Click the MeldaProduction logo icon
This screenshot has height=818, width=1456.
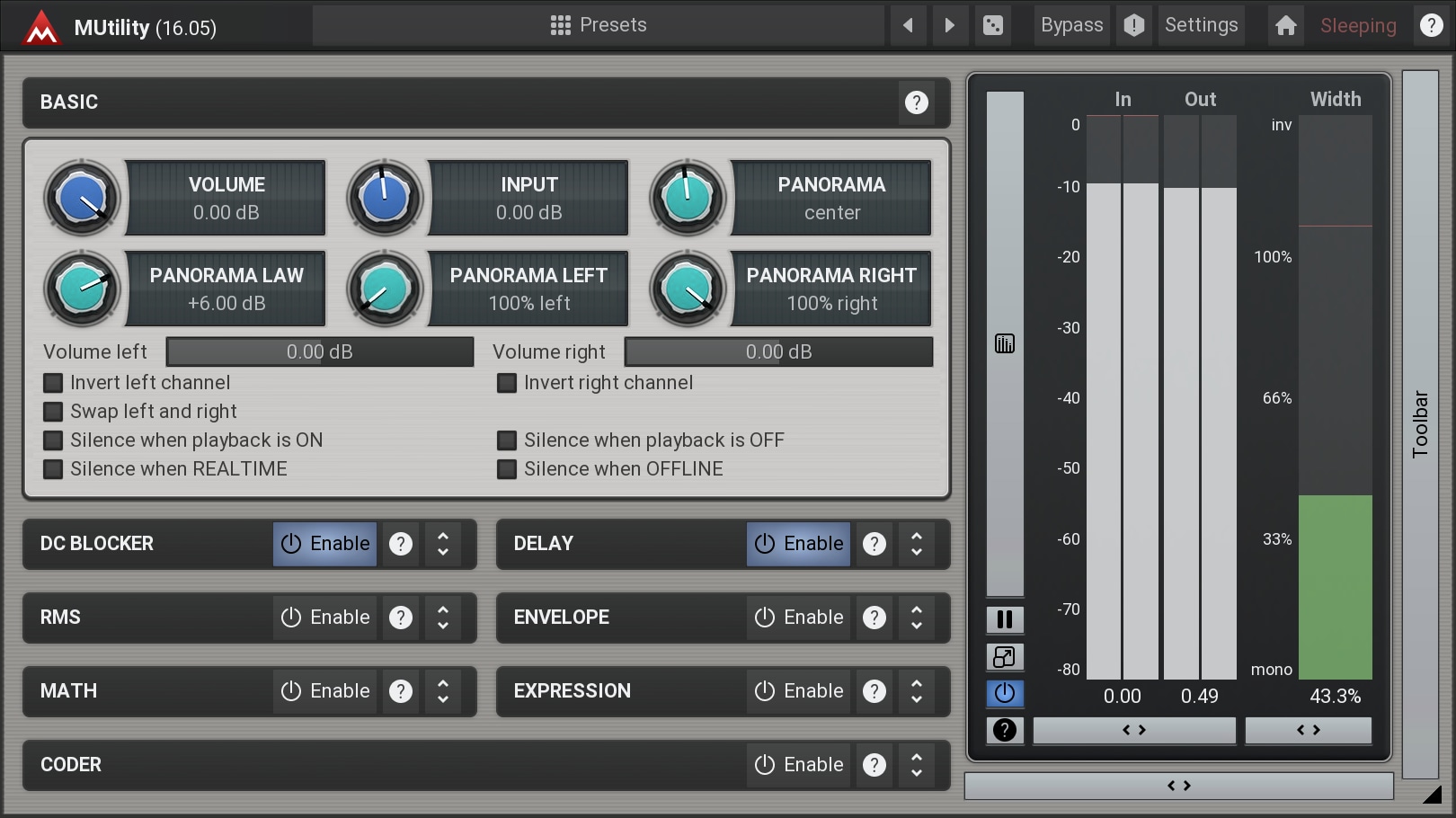pyautogui.click(x=41, y=27)
